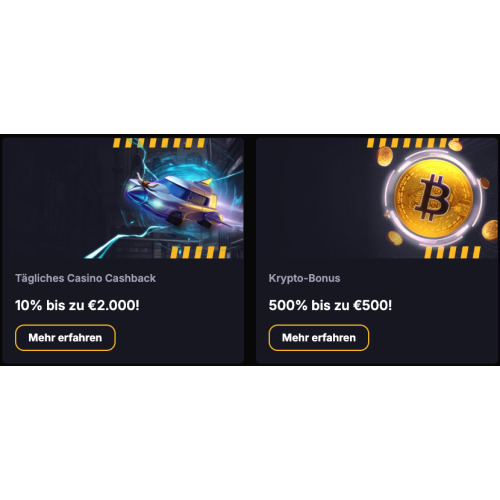Click small gold coin at crypto banner's top edge

(x=455, y=145)
